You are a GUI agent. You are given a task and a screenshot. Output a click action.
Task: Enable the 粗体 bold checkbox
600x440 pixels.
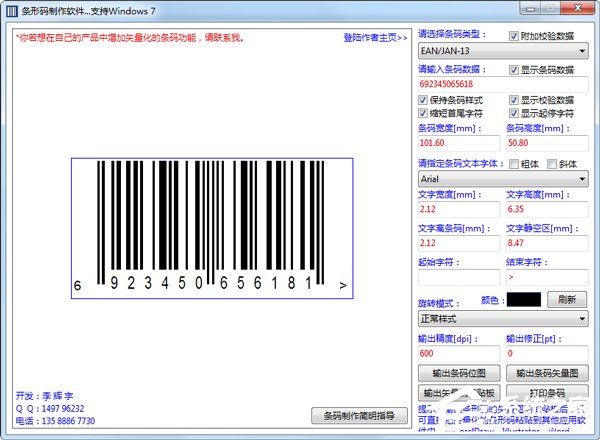coord(514,164)
